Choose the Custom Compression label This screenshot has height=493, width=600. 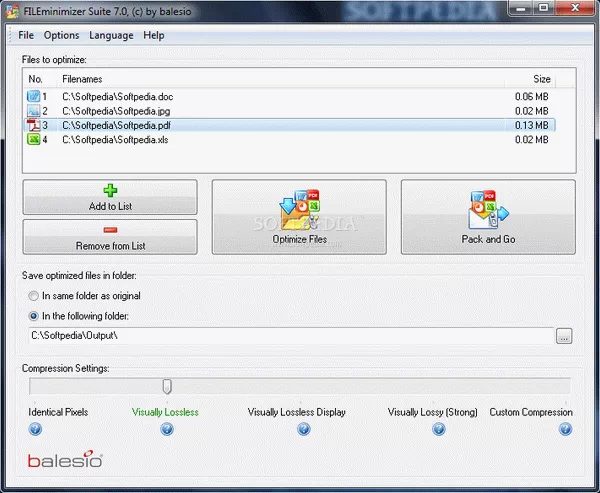(x=531, y=412)
